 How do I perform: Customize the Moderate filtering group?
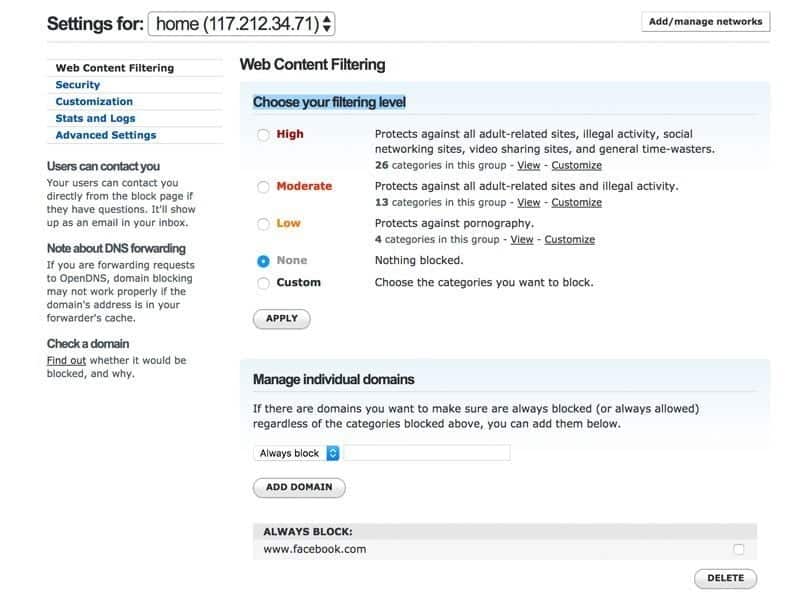pyautogui.click(x=577, y=202)
